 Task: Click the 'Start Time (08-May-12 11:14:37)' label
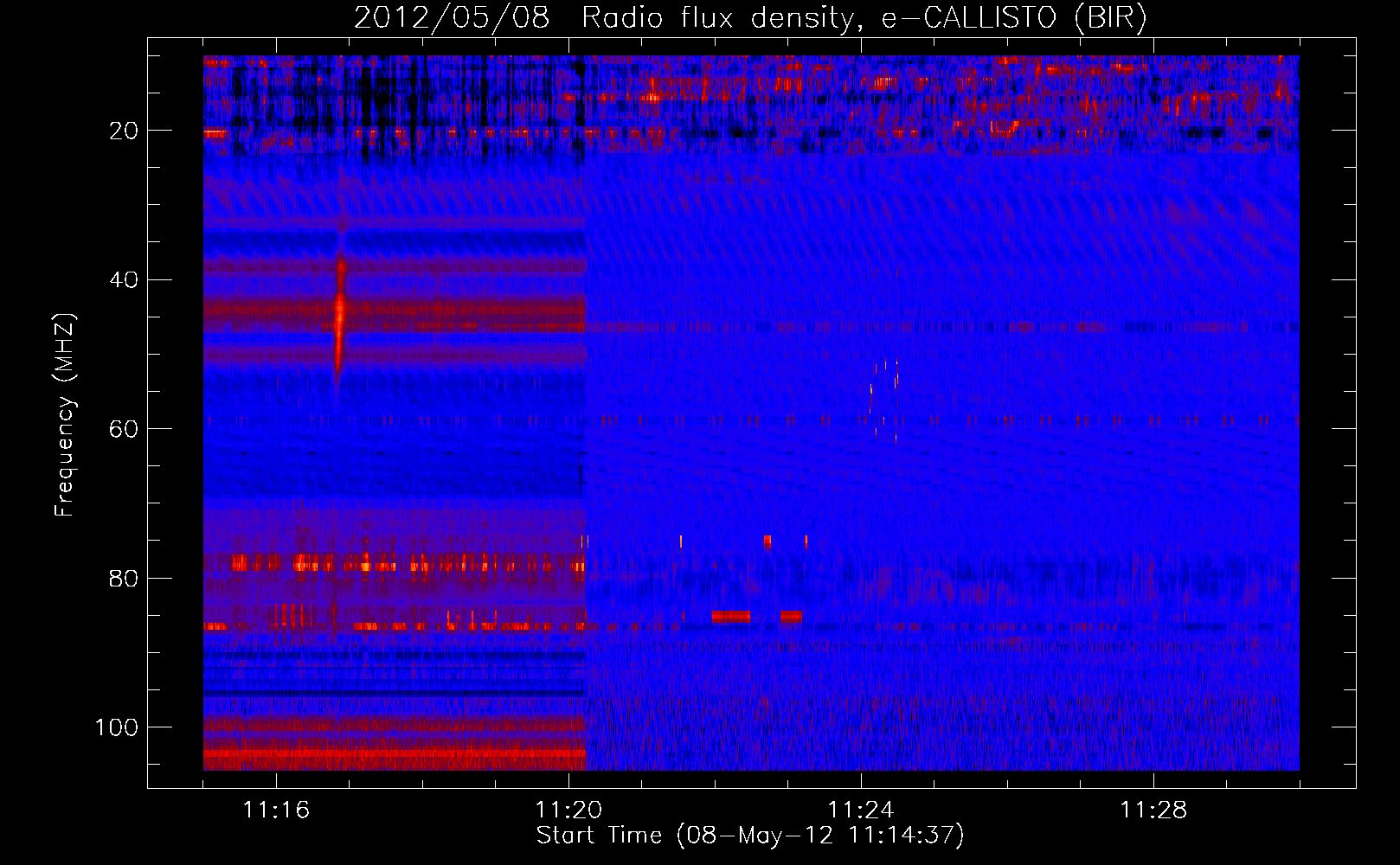coord(750,836)
